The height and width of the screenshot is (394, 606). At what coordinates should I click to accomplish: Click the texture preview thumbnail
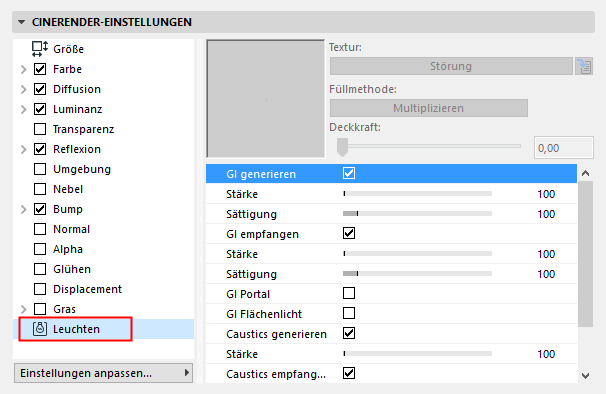(x=266, y=99)
